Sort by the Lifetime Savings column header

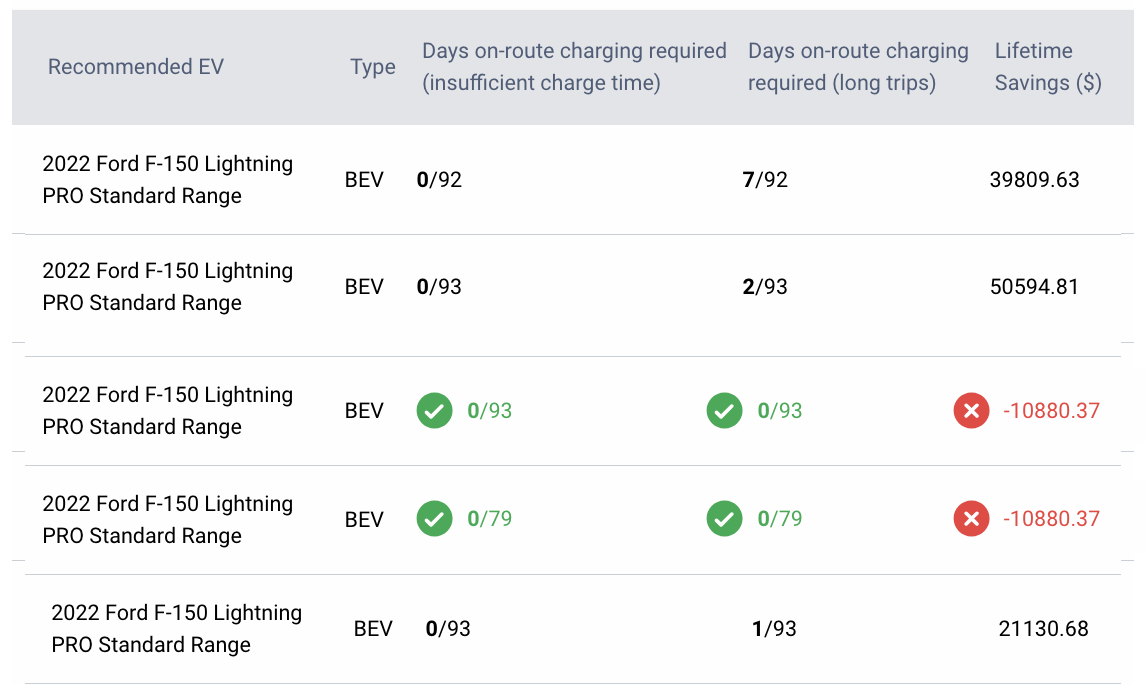1047,67
